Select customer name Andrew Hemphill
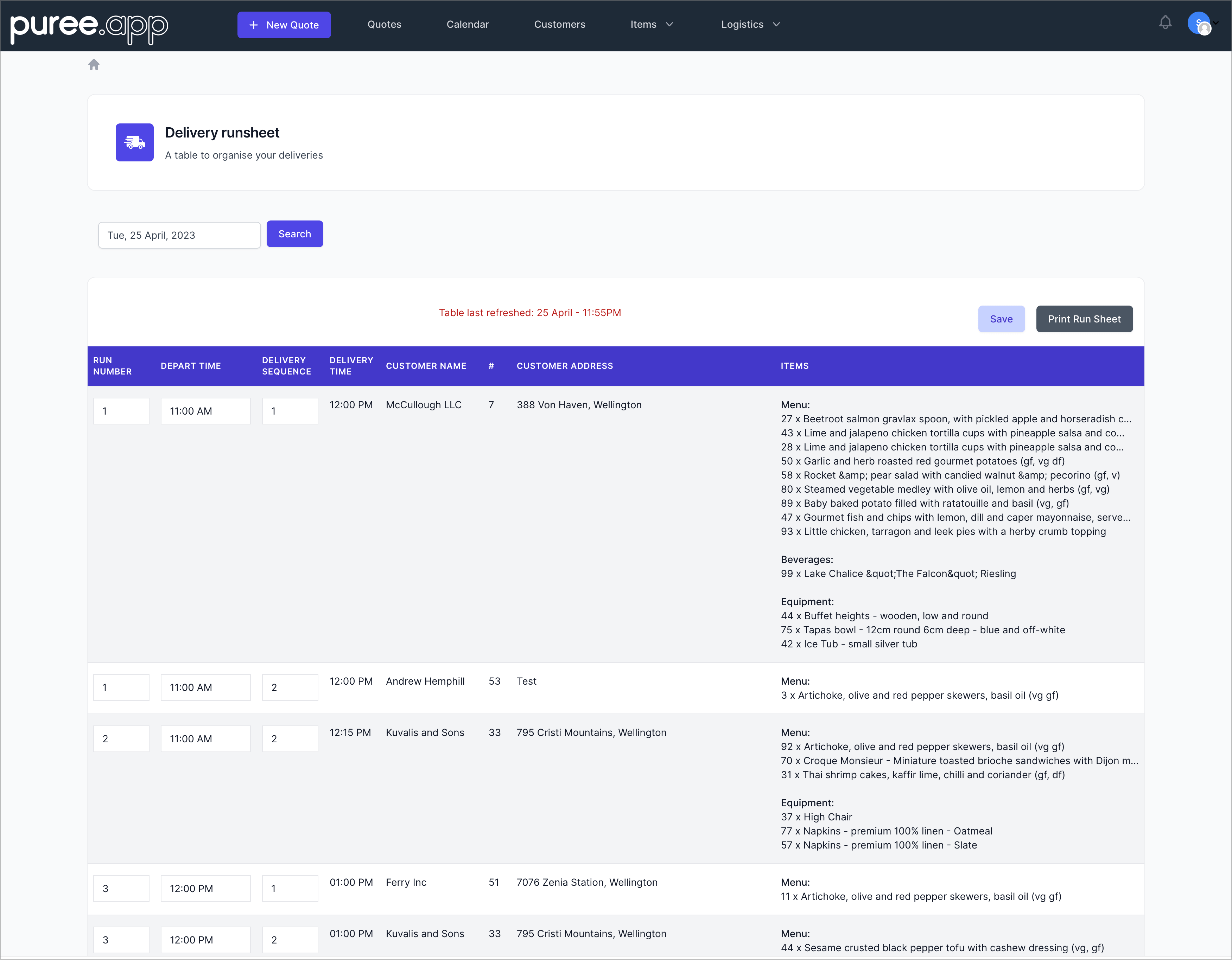The image size is (1232, 960). (x=425, y=681)
